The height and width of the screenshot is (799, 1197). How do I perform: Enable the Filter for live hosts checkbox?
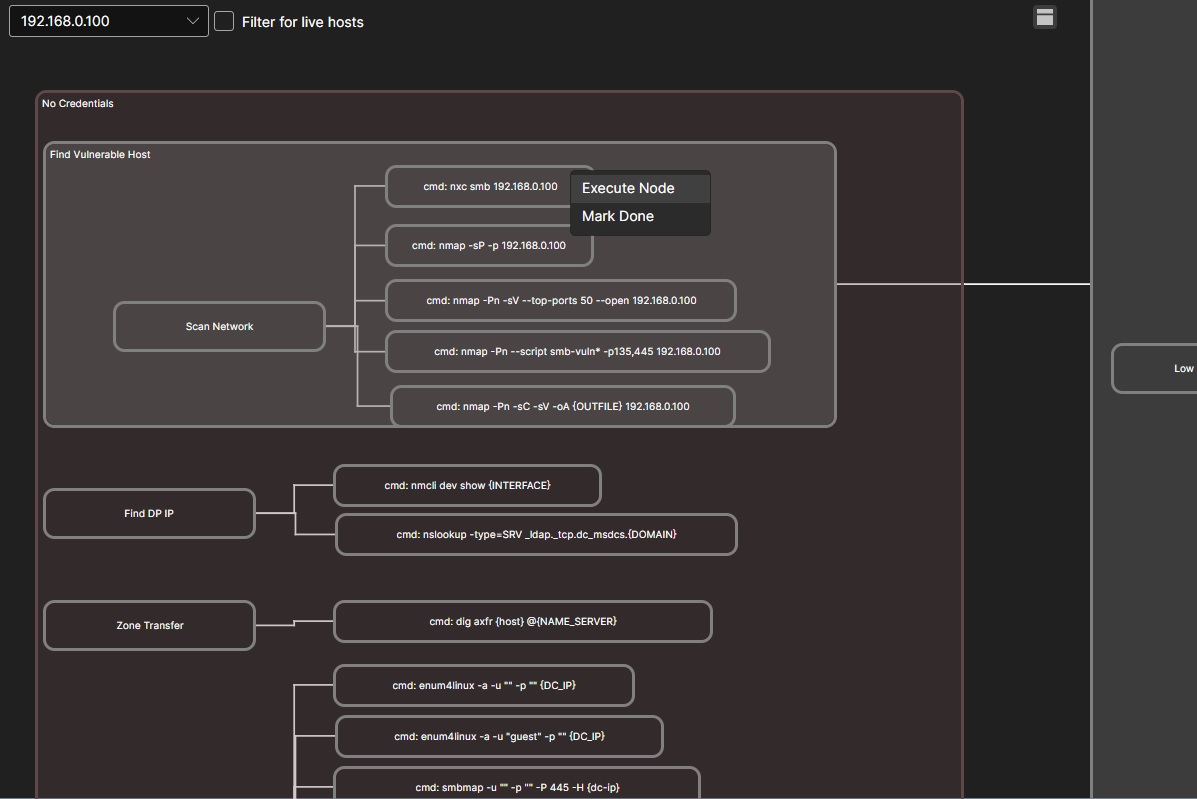click(x=224, y=21)
